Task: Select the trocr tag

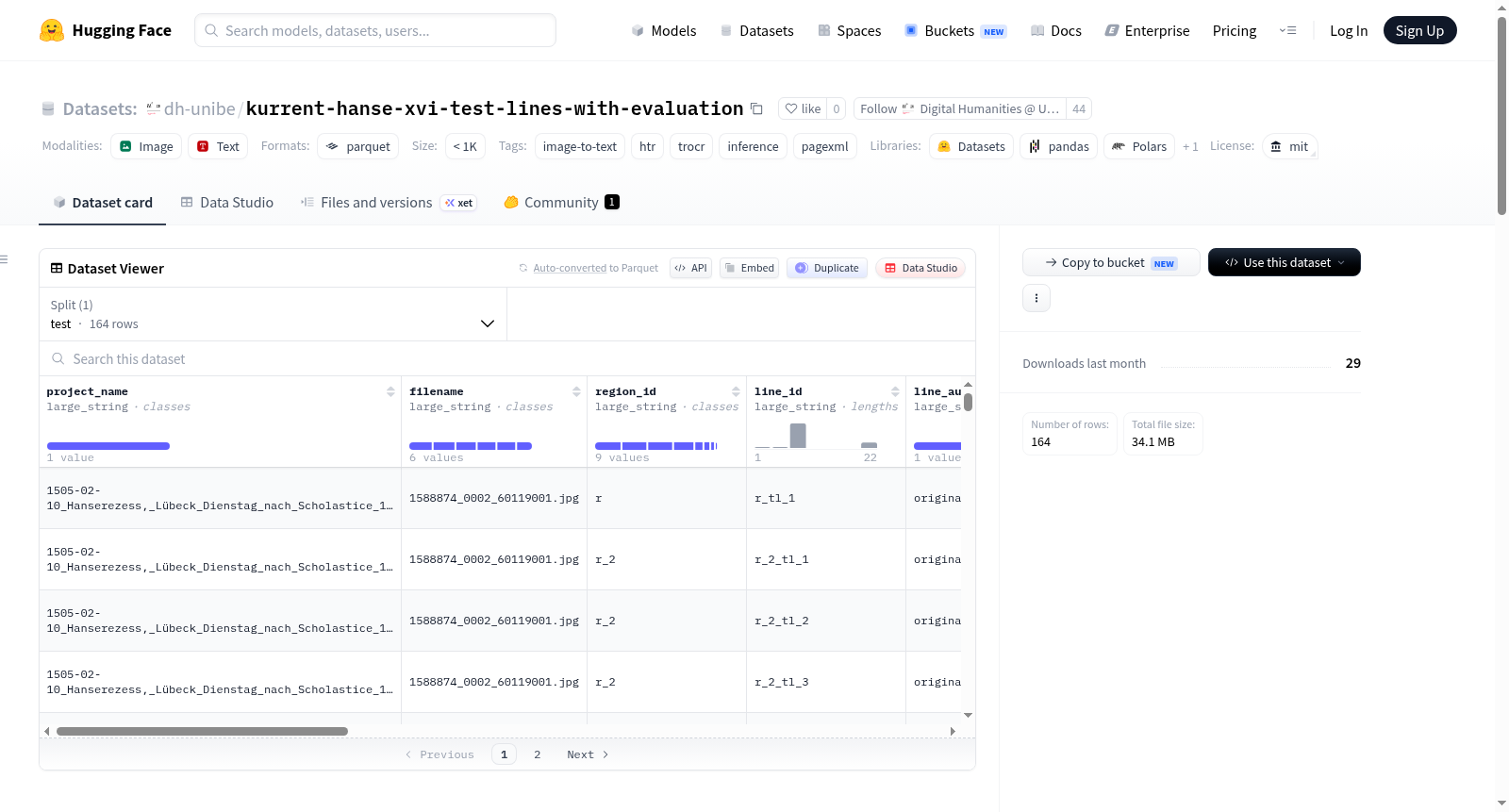Action: (691, 146)
